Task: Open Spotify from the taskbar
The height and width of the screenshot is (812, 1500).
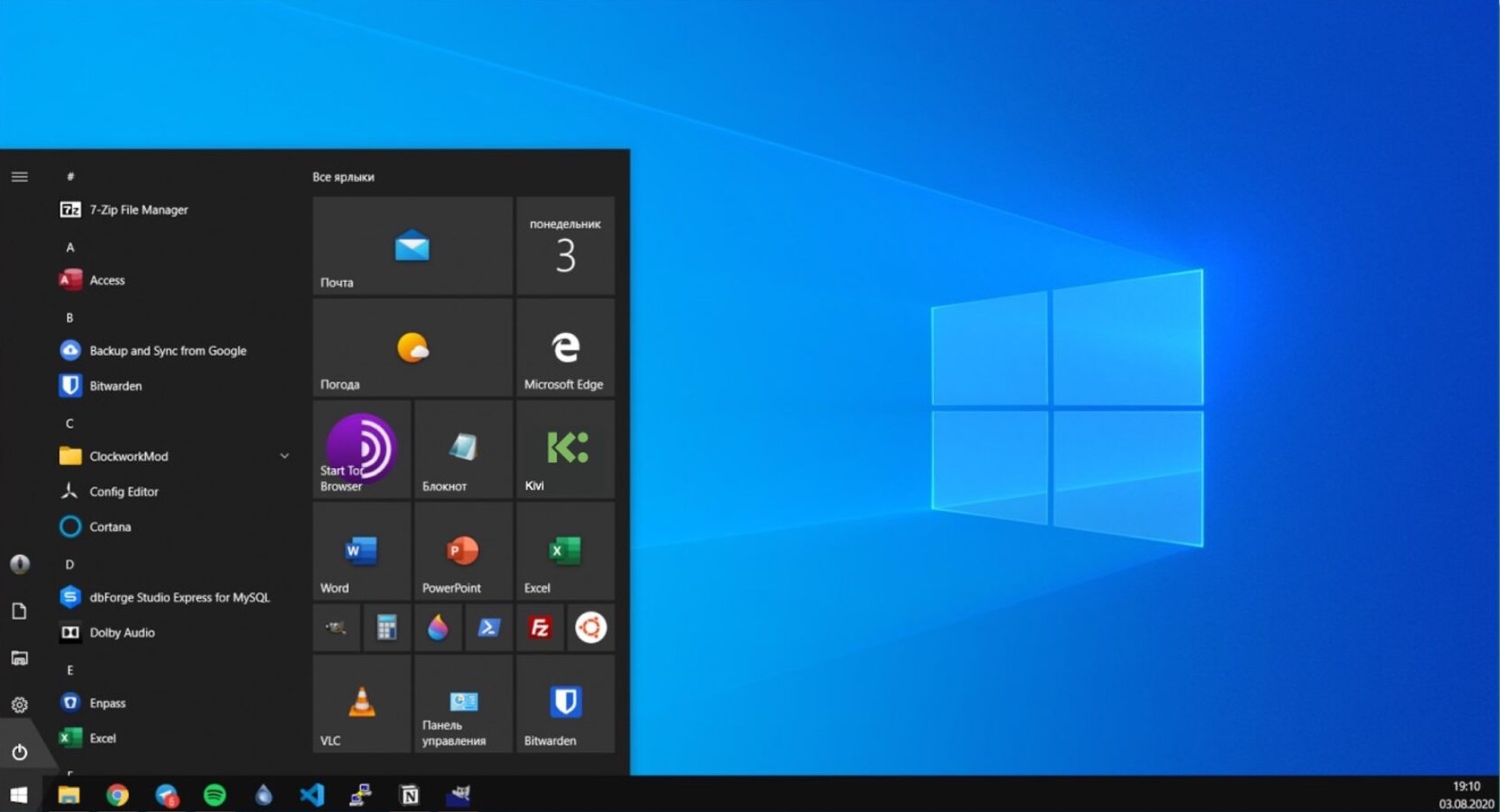Action: [x=215, y=795]
